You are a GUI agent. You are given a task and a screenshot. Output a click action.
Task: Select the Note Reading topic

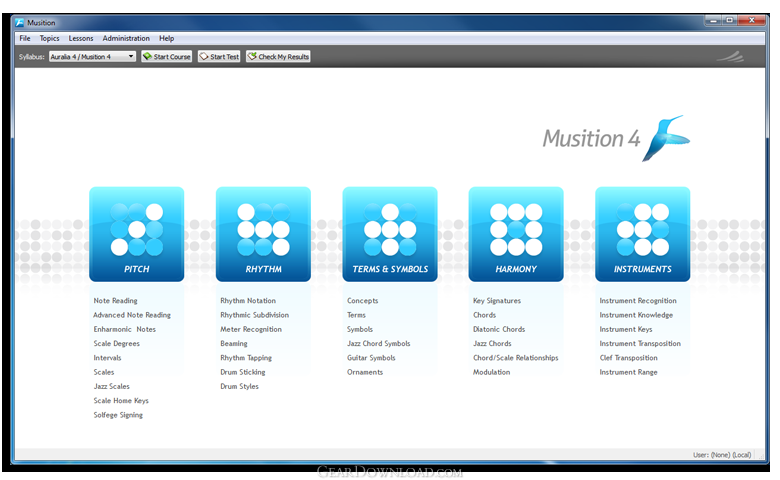coord(115,300)
